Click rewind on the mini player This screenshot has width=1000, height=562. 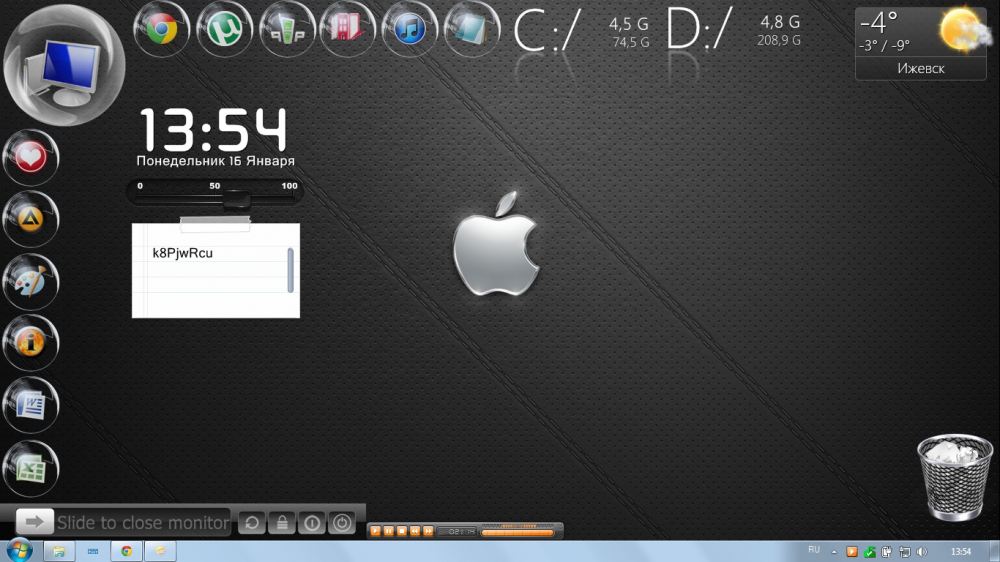[x=415, y=531]
